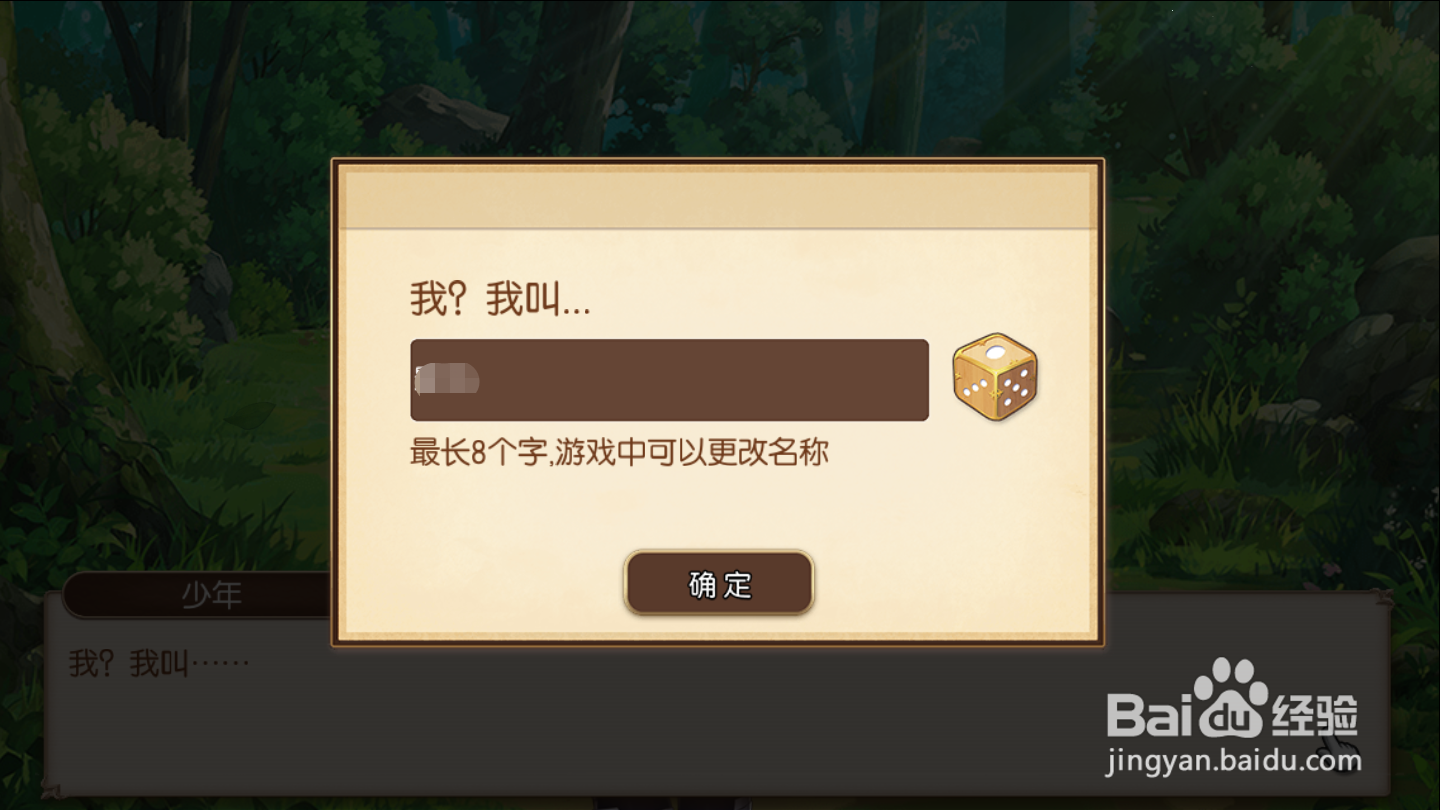Roll the dice for a random name
This screenshot has height=810, width=1440.
[x=995, y=377]
